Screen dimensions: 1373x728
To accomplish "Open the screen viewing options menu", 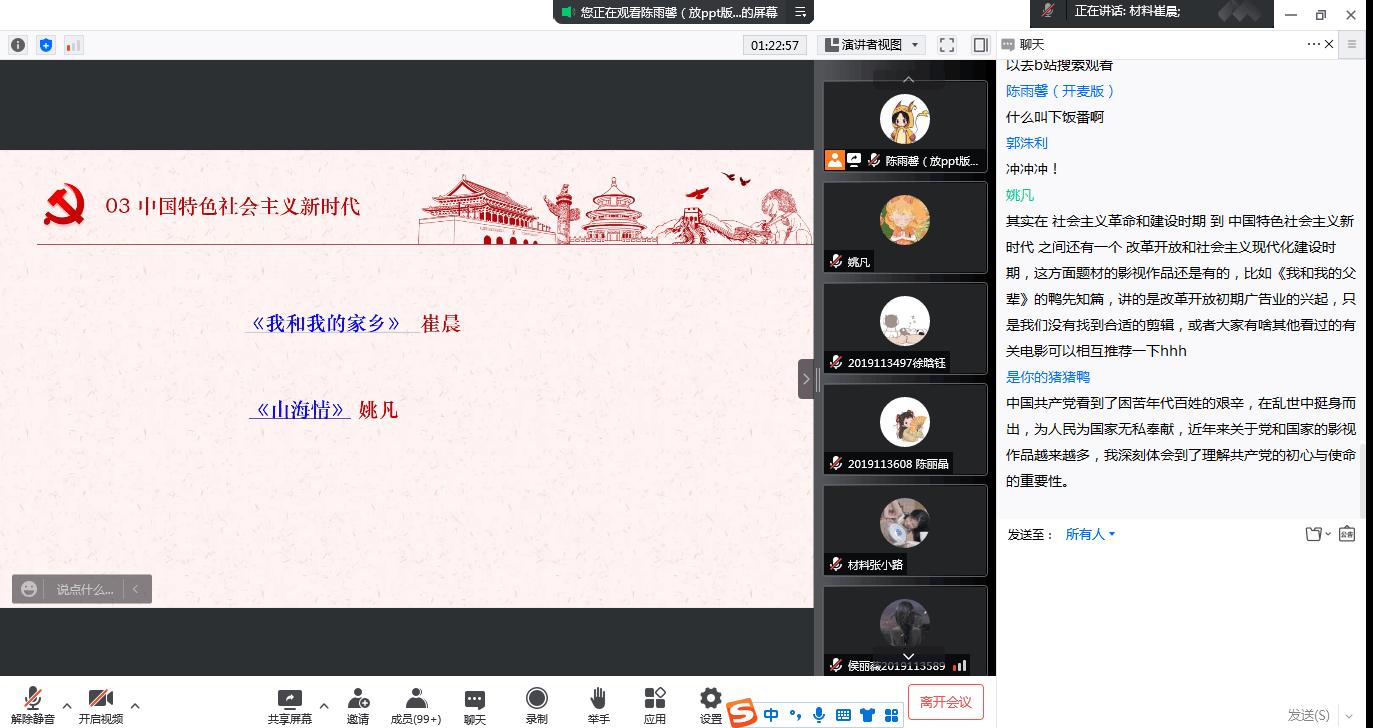I will click(x=800, y=12).
